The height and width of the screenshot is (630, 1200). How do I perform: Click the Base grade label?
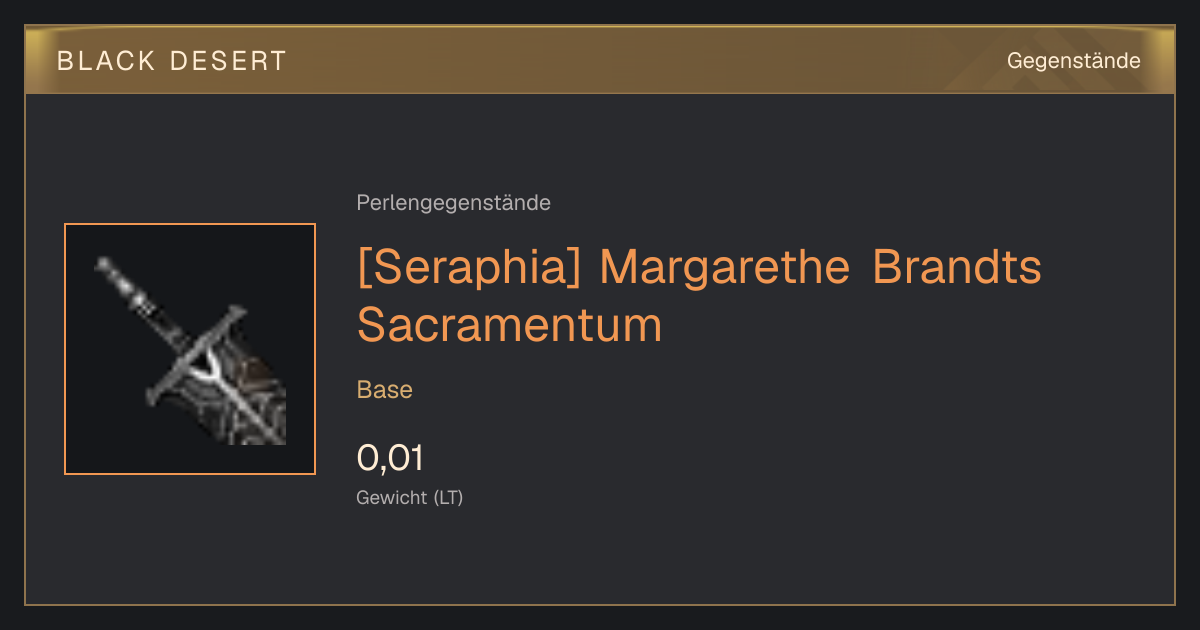pyautogui.click(x=385, y=390)
